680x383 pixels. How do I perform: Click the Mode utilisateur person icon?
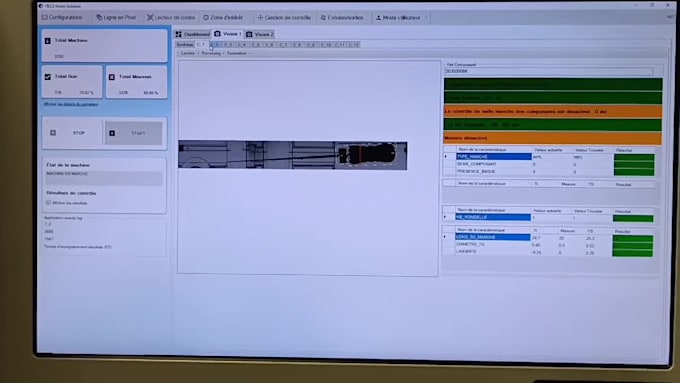378,18
